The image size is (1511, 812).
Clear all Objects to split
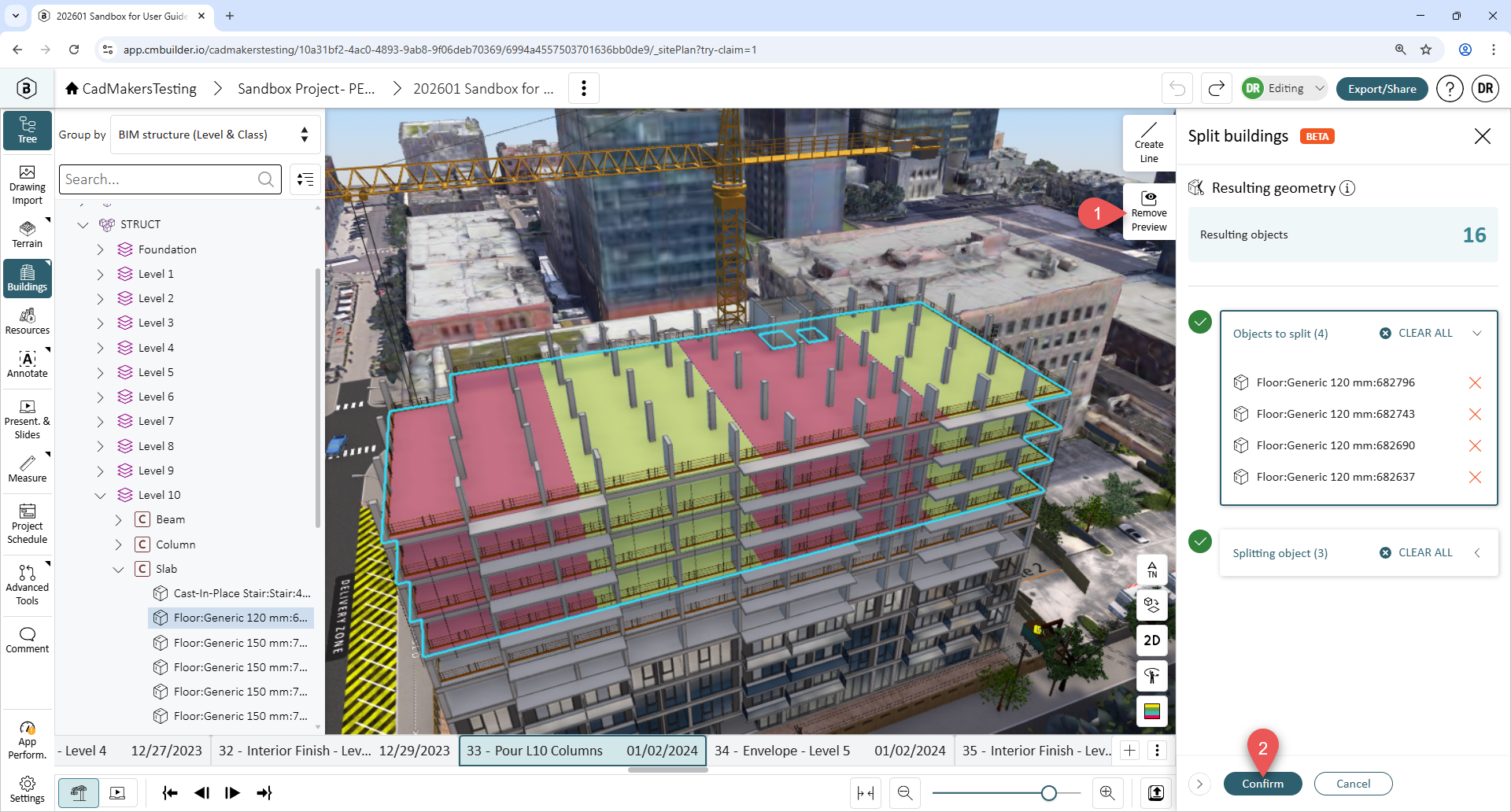pyautogui.click(x=1417, y=333)
